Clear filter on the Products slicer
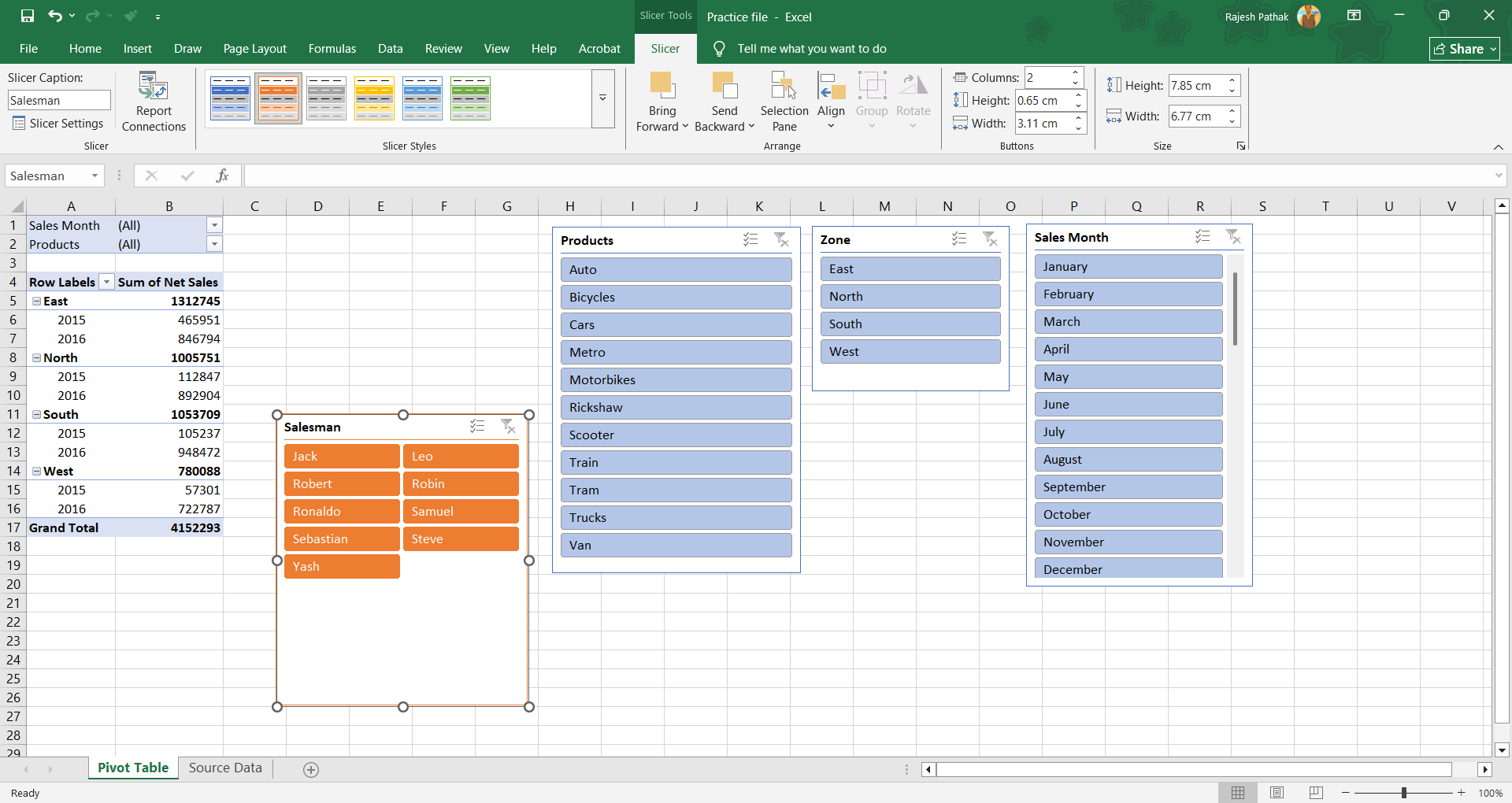 click(x=781, y=240)
